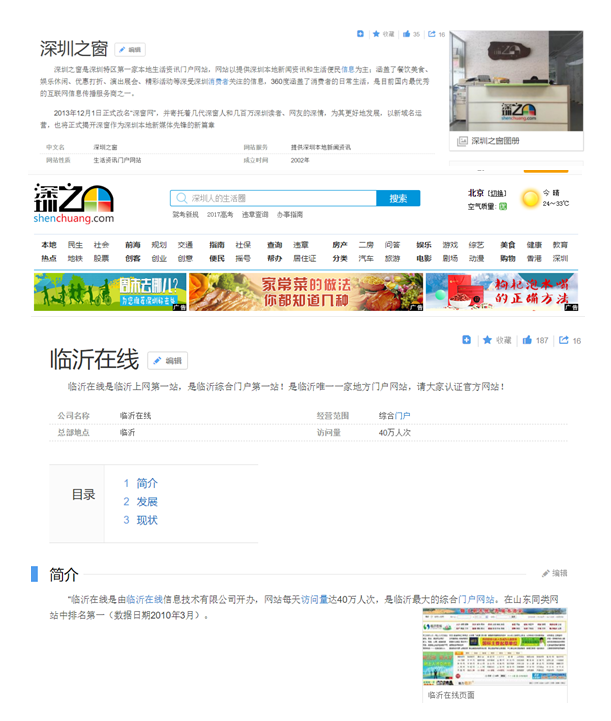This screenshot has width=611, height=721.
Task: Click the blue 门户网站 link in 简介 paragraph
Action: [x=476, y=600]
